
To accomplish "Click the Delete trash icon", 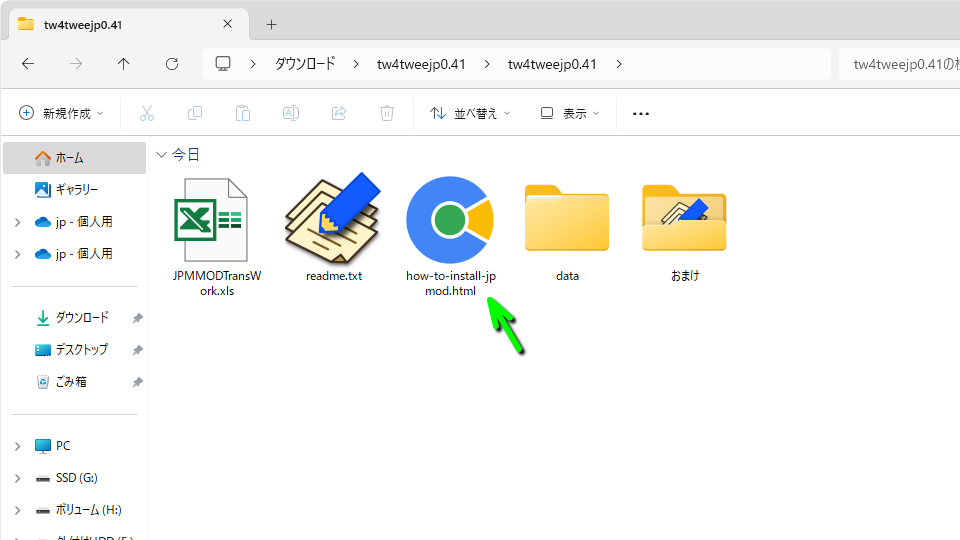I will pos(387,113).
